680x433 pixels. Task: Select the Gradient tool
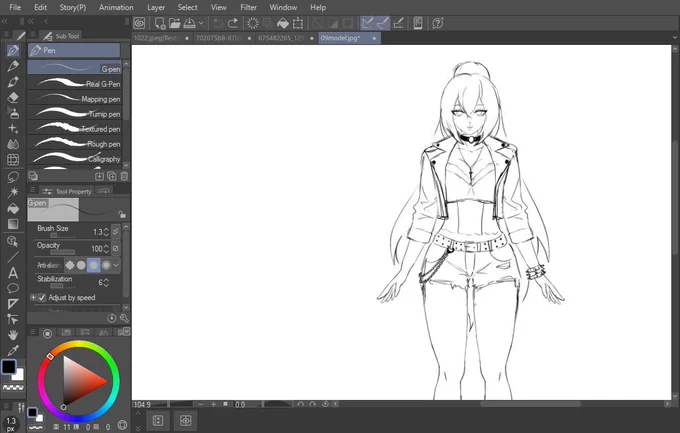coord(13,224)
